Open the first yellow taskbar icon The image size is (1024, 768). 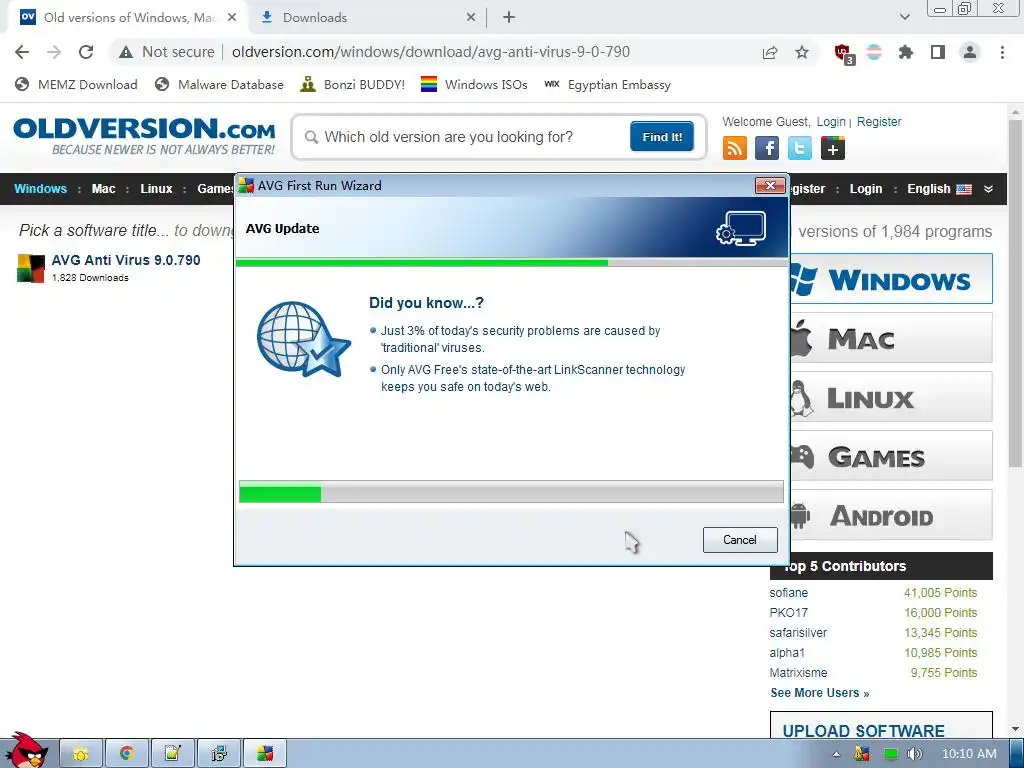(x=80, y=754)
